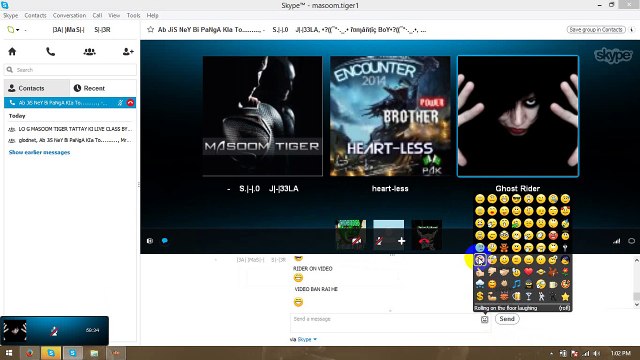Click Show earlier messages link
Image resolution: width=640 pixels, height=360 pixels.
click(39, 152)
